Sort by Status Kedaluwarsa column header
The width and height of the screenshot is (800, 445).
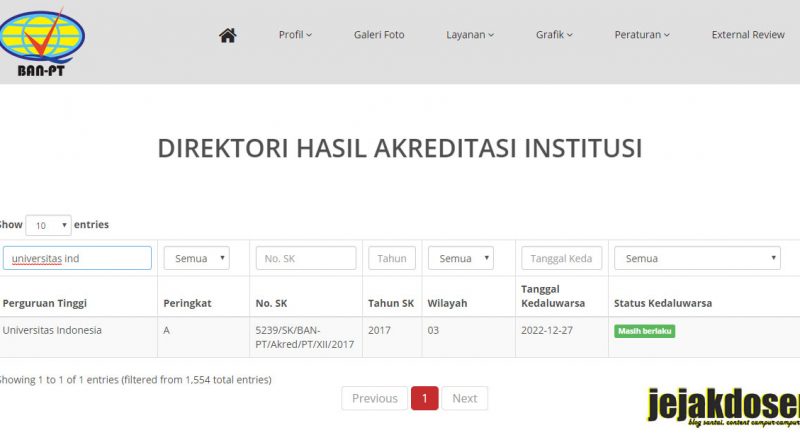(x=663, y=303)
